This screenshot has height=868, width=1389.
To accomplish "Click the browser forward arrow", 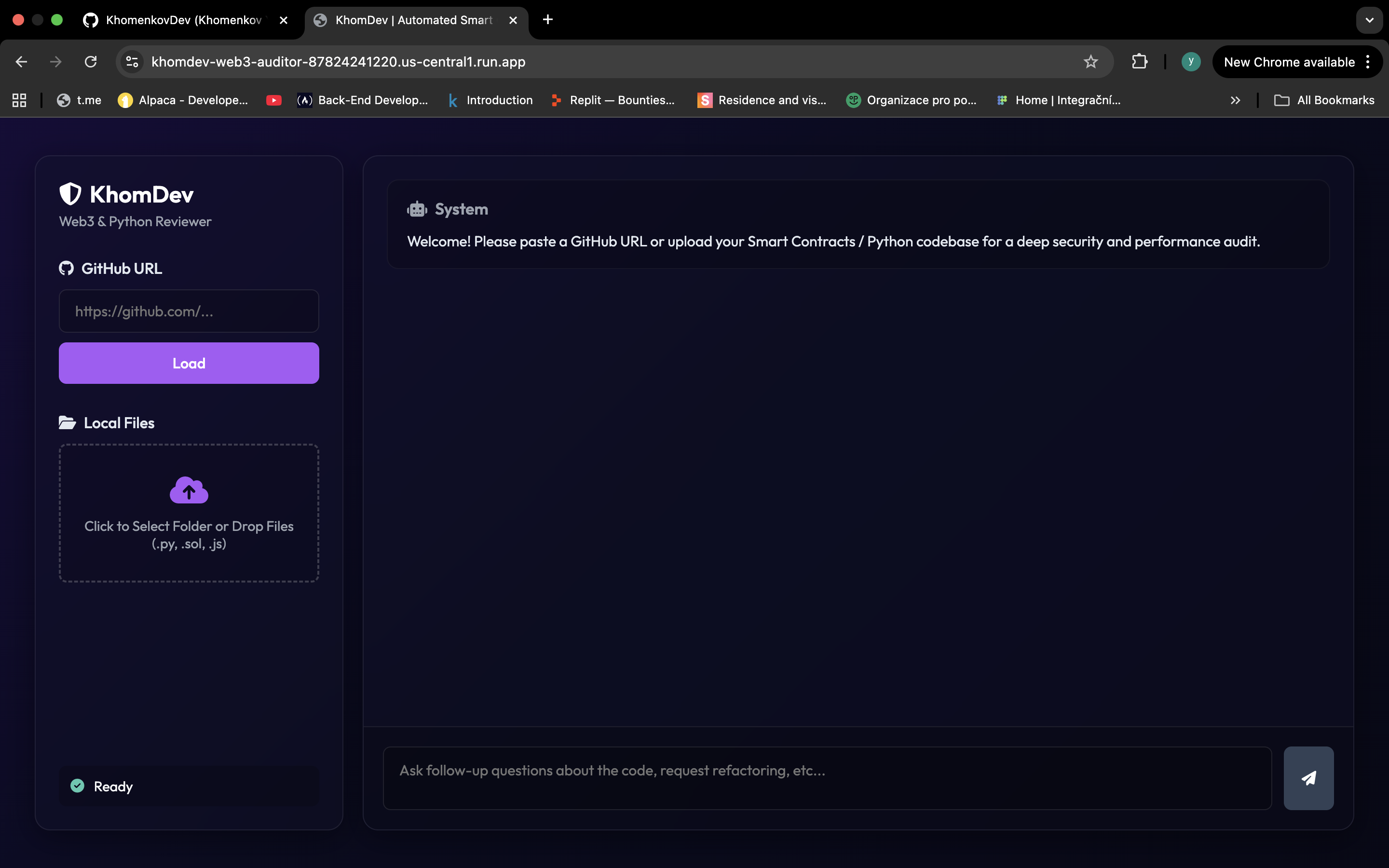I will tap(55, 61).
